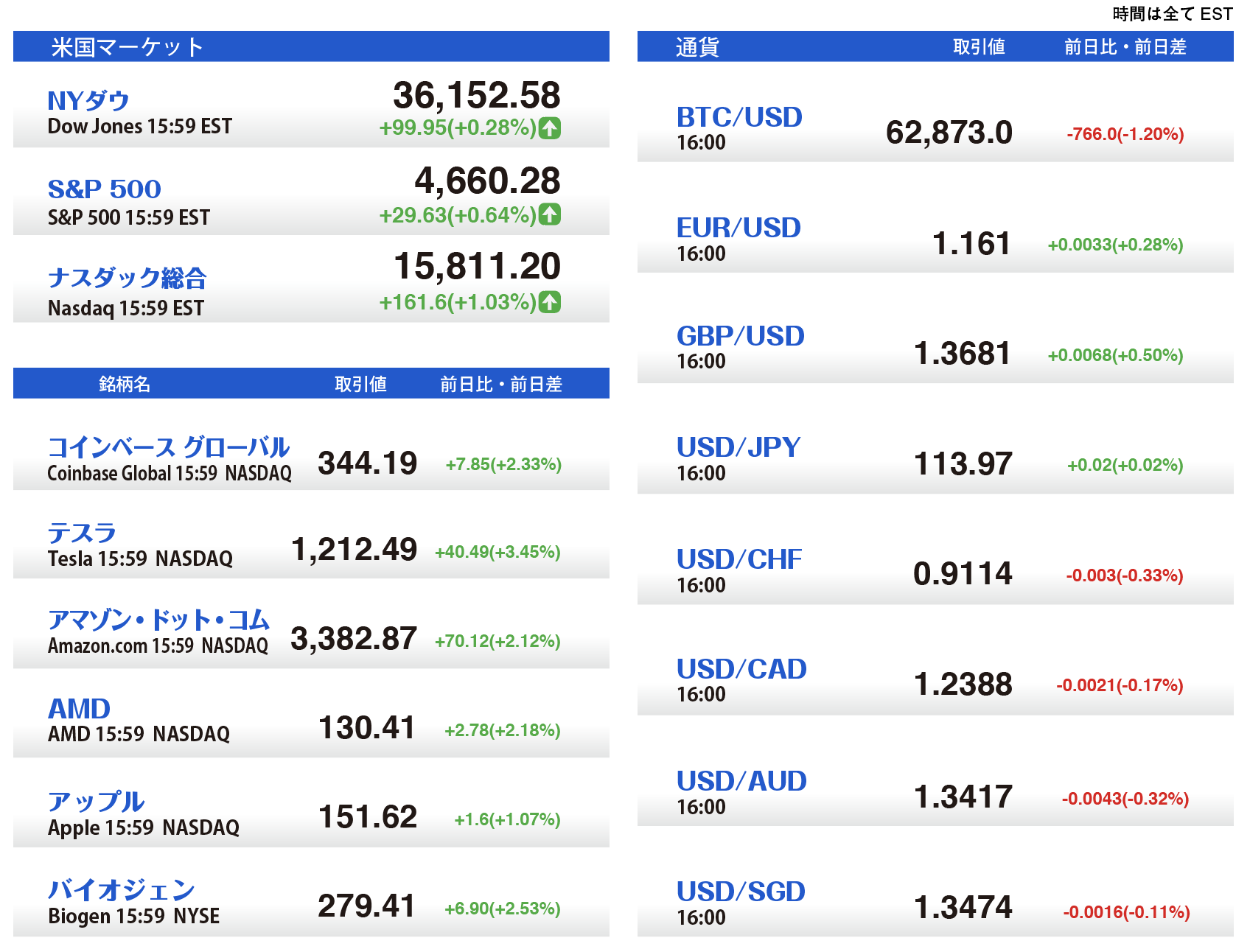Open the NYダウ index link
1250x952 pixels.
click(88, 100)
